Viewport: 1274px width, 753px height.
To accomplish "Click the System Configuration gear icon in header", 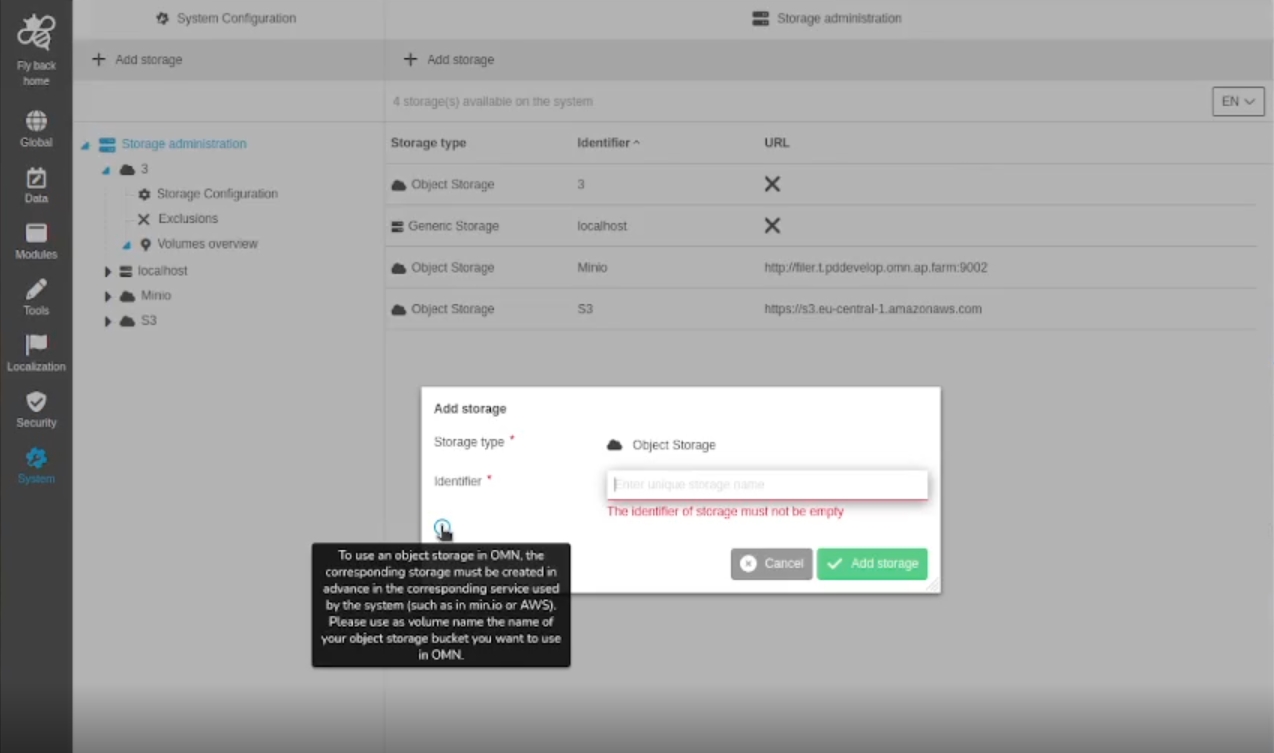I will [x=163, y=18].
